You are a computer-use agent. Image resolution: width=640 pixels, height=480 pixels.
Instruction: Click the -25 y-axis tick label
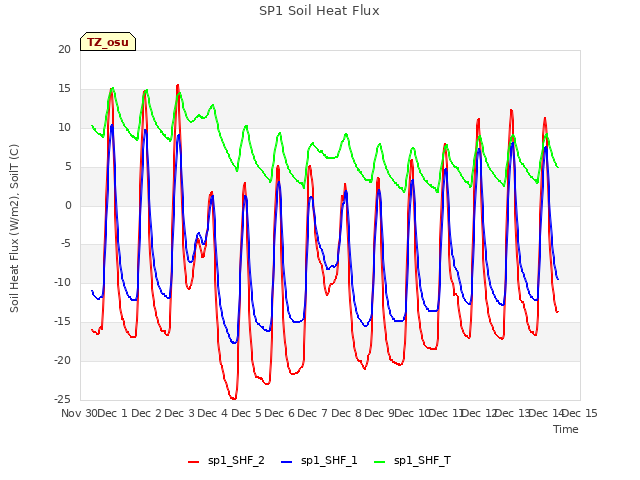[x=62, y=400]
